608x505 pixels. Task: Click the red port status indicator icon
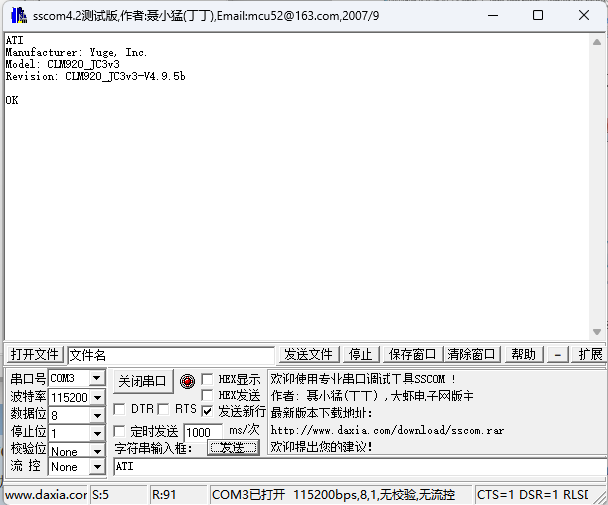[186, 380]
